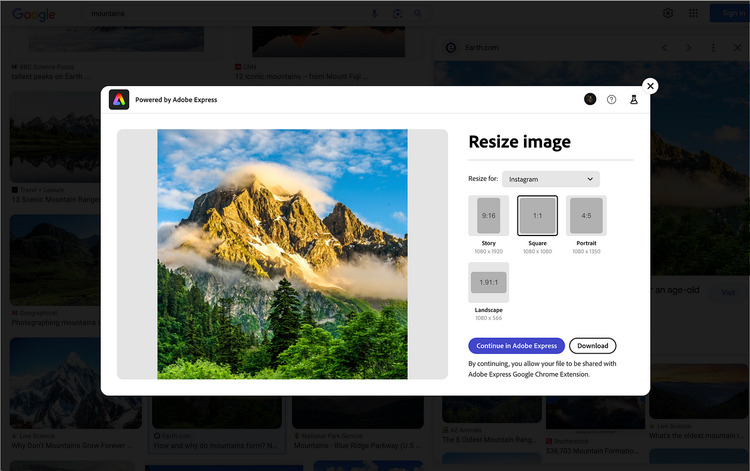Open 'How and why do mountains form' result
The width and height of the screenshot is (750, 471).
tap(216, 446)
